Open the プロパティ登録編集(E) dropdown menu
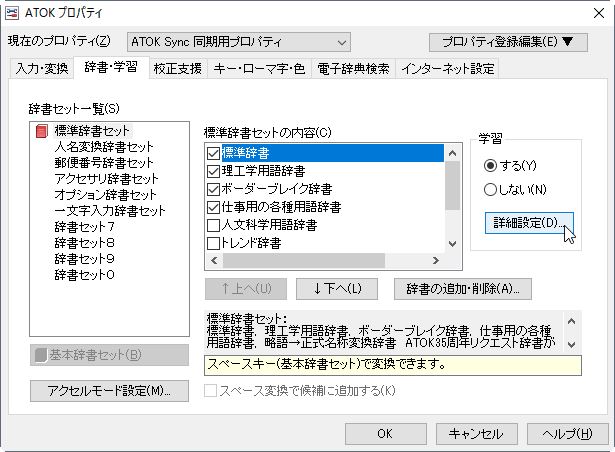Image resolution: width=615 pixels, height=452 pixels. click(508, 42)
